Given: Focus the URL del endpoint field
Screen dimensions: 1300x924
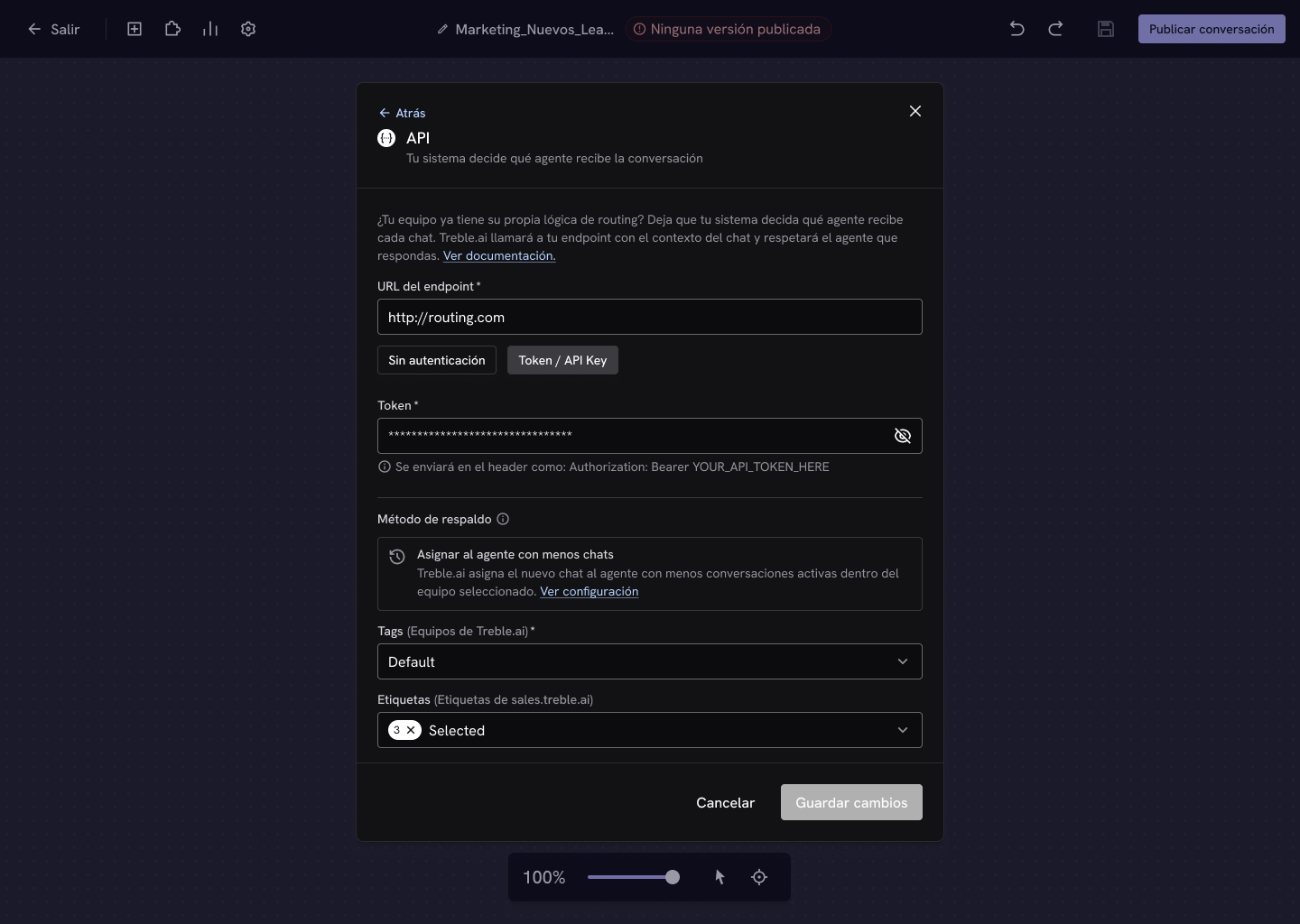Looking at the screenshot, I should click(650, 317).
